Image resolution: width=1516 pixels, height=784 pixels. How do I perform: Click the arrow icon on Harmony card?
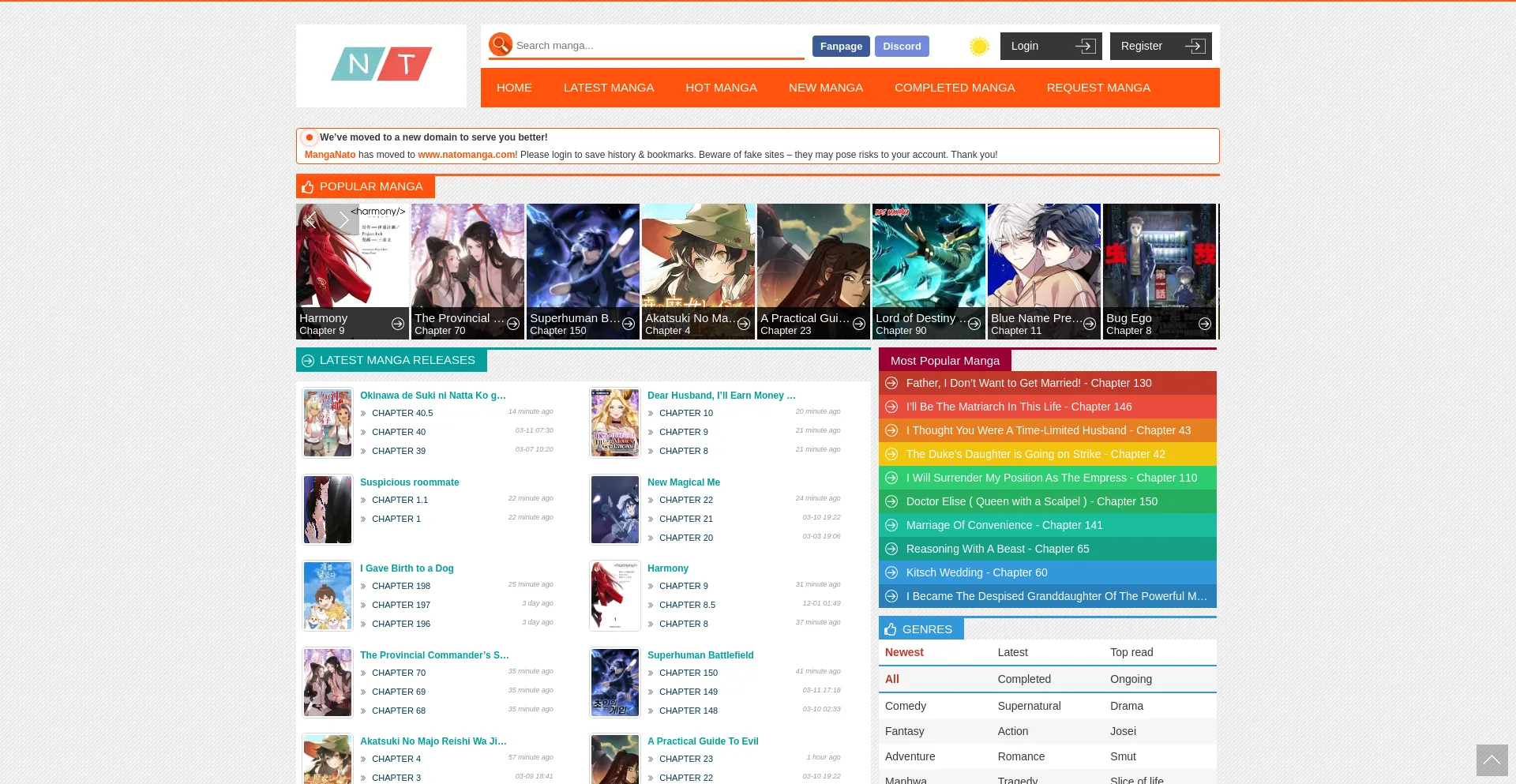398,324
